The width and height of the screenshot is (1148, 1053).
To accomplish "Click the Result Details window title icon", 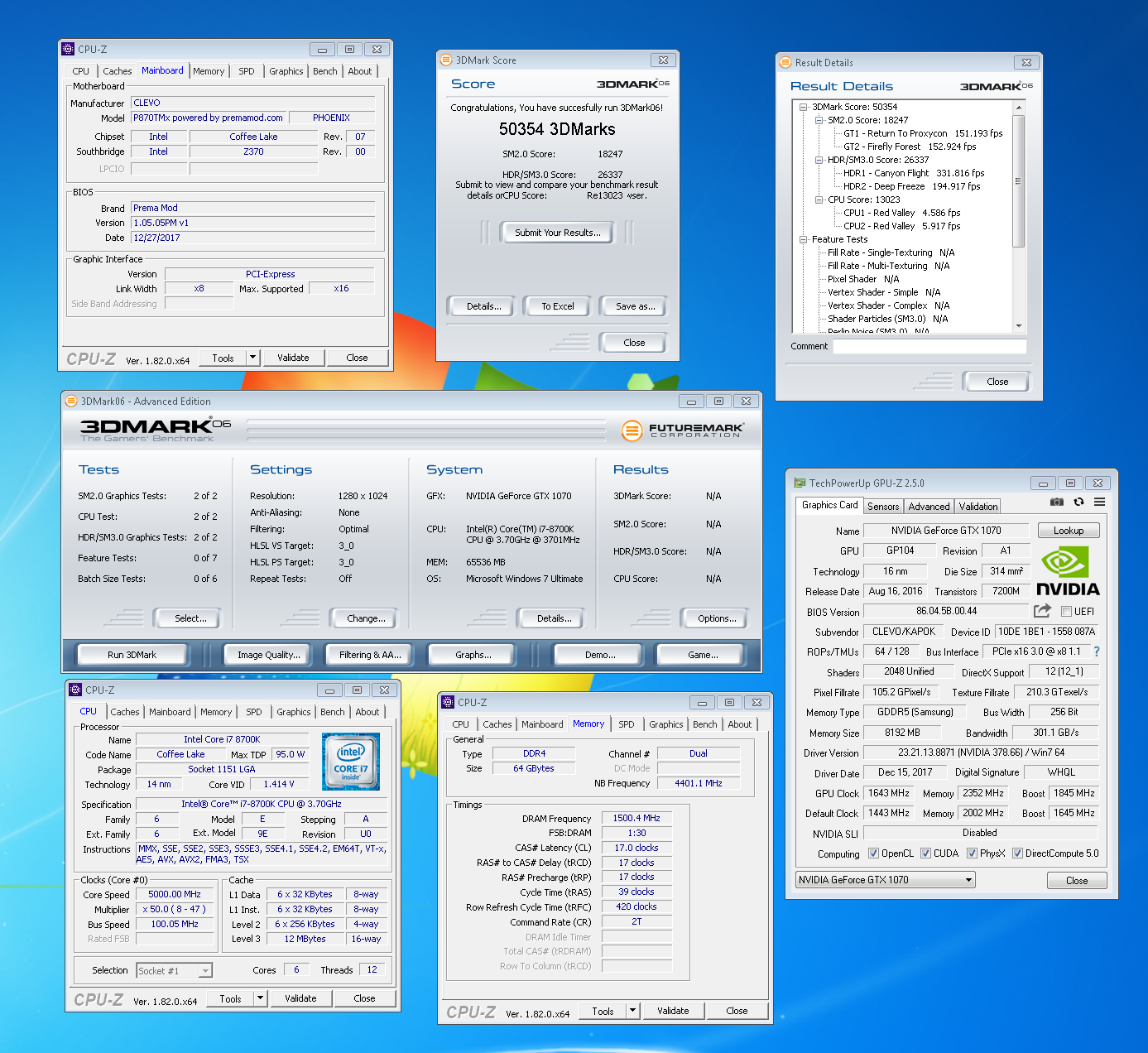I will point(785,62).
